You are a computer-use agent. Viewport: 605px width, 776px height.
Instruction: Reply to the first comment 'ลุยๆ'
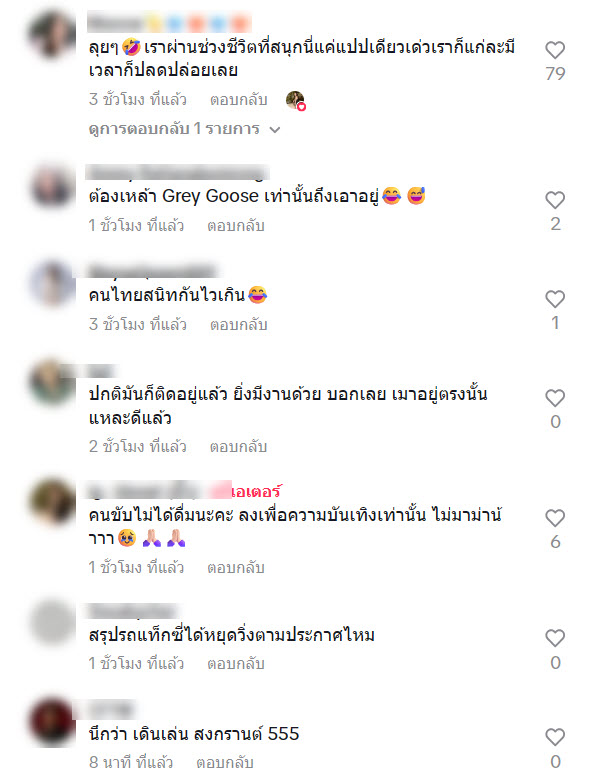click(239, 99)
